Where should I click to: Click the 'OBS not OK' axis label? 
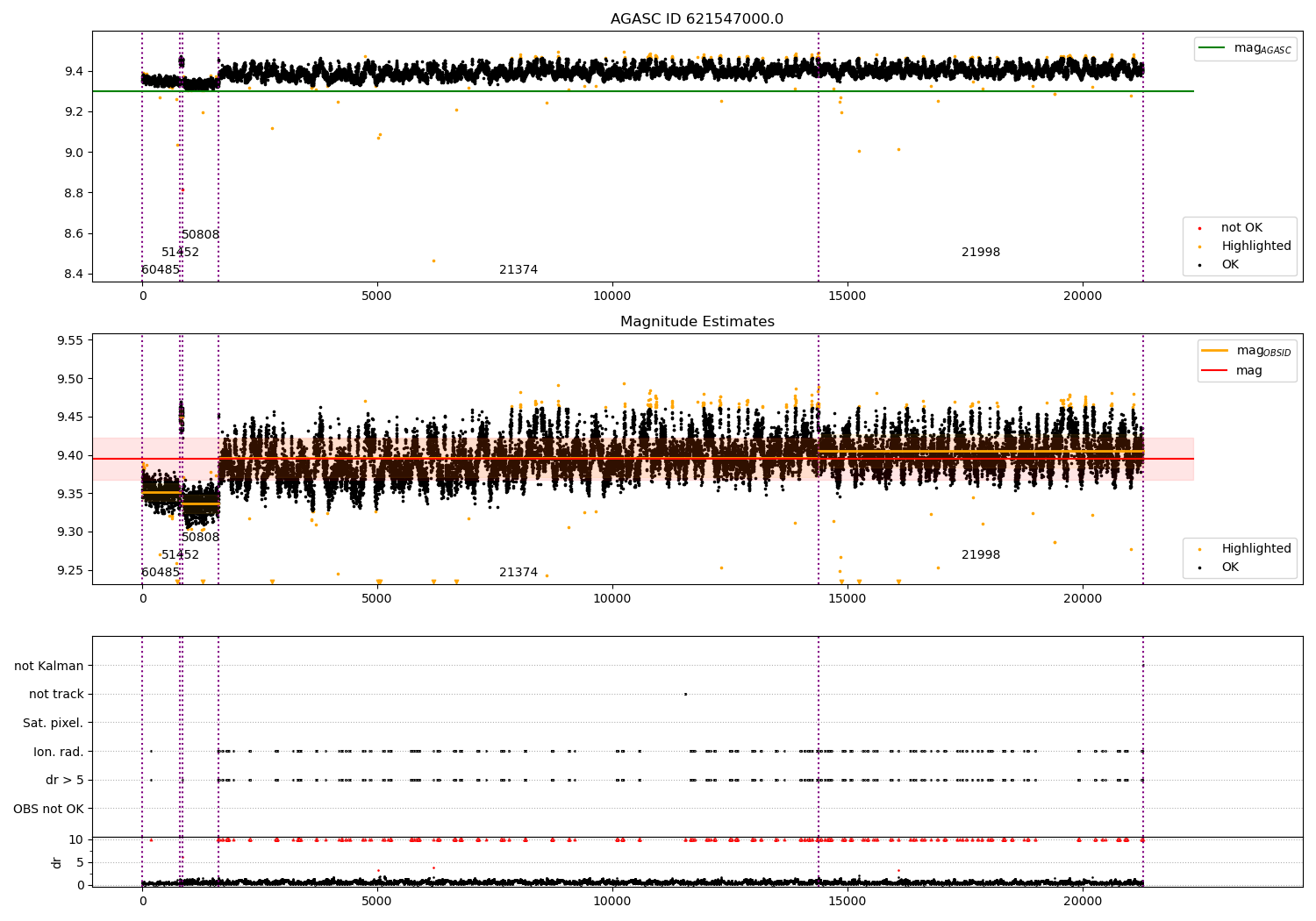pos(49,810)
